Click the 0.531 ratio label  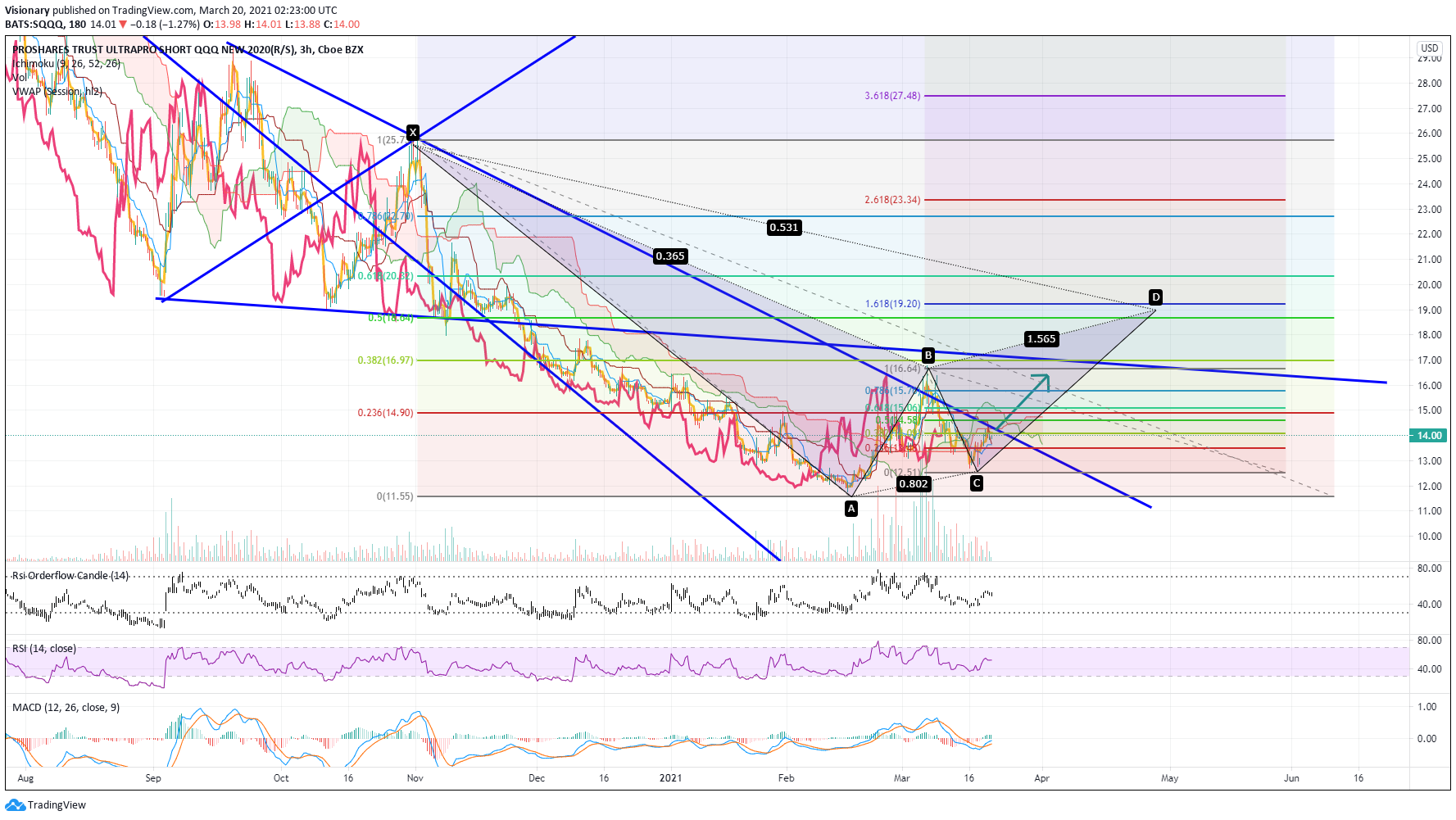tap(784, 228)
